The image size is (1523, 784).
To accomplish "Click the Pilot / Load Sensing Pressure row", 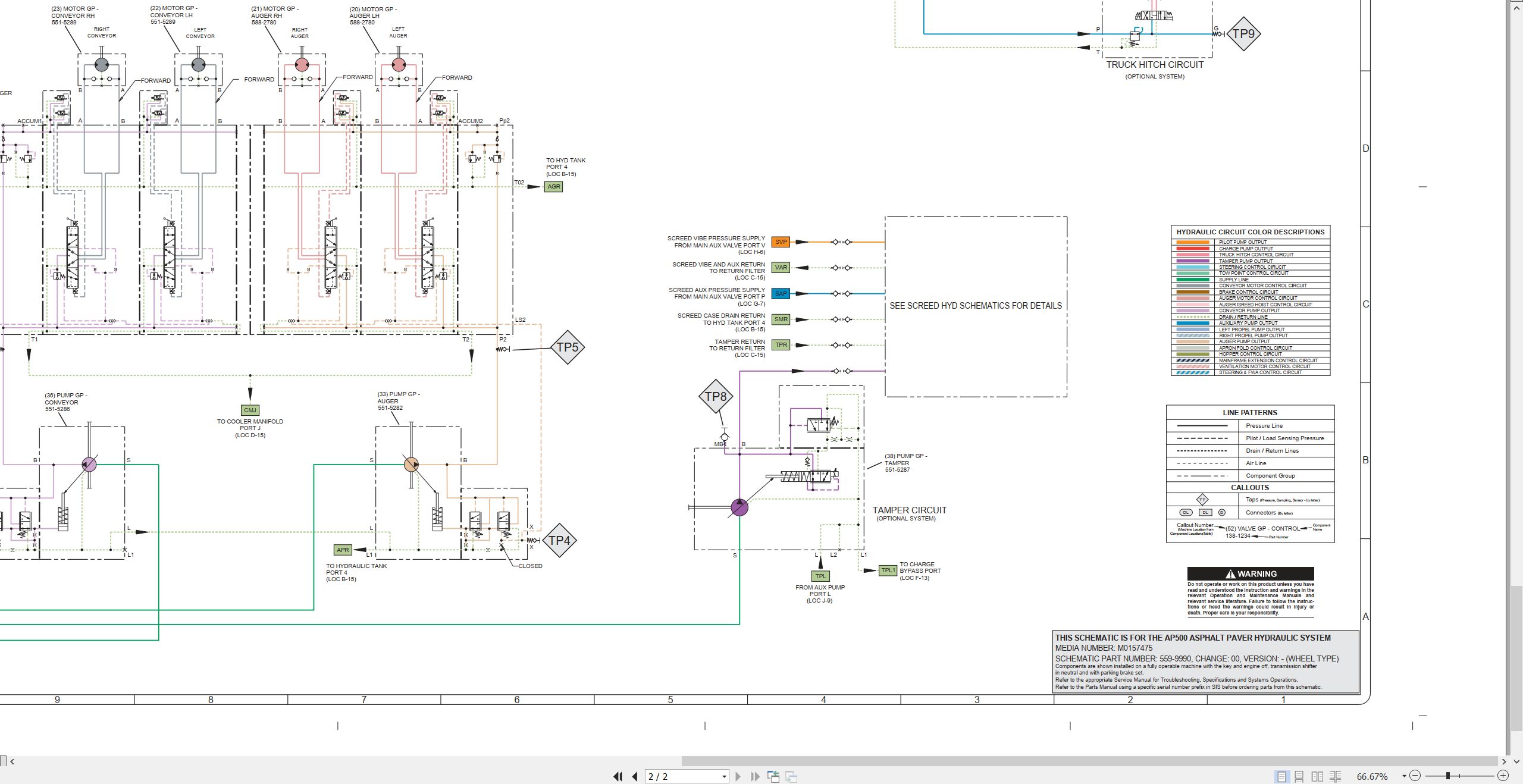I will (x=1250, y=438).
